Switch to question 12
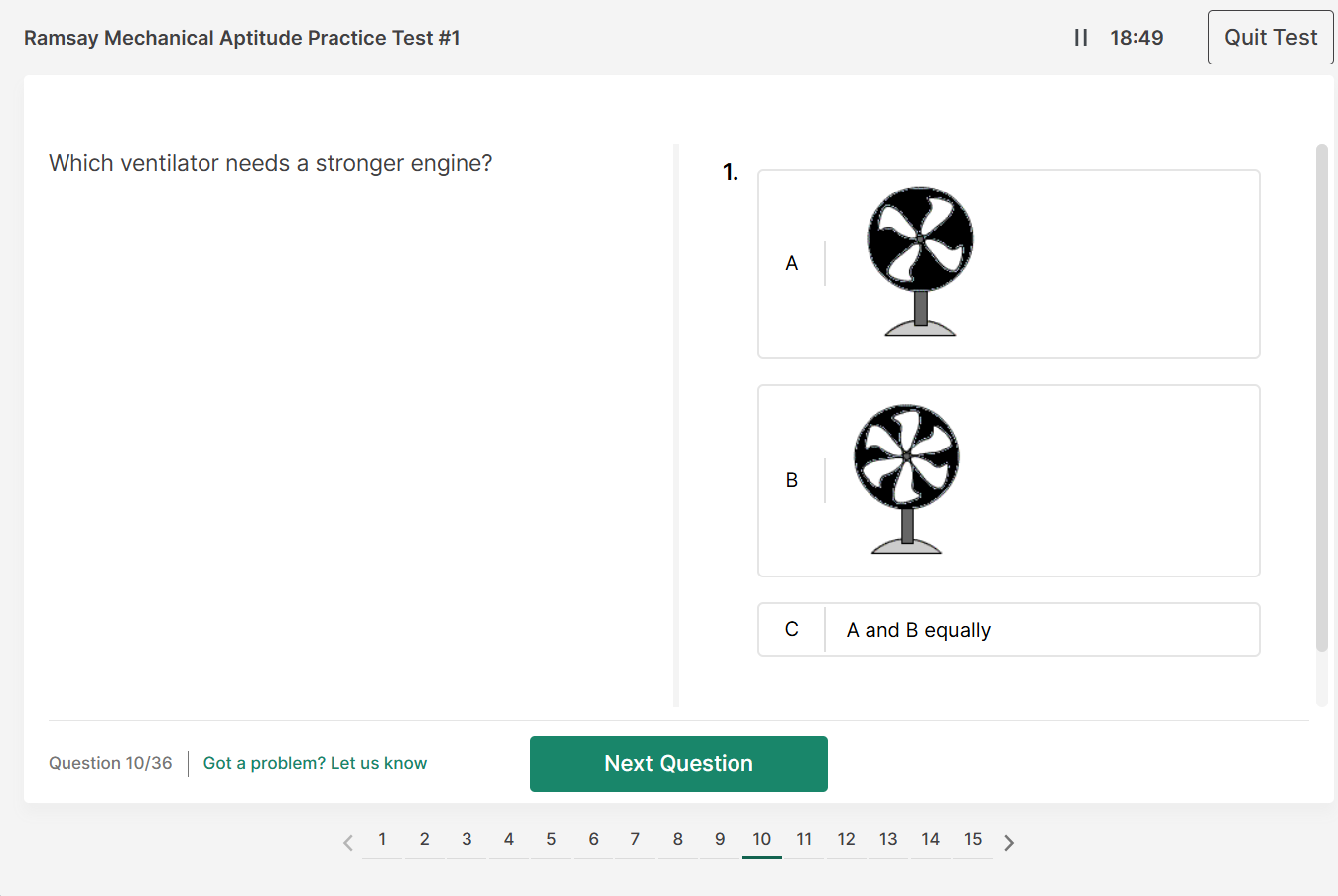Viewport: 1338px width, 896px height. 846,840
